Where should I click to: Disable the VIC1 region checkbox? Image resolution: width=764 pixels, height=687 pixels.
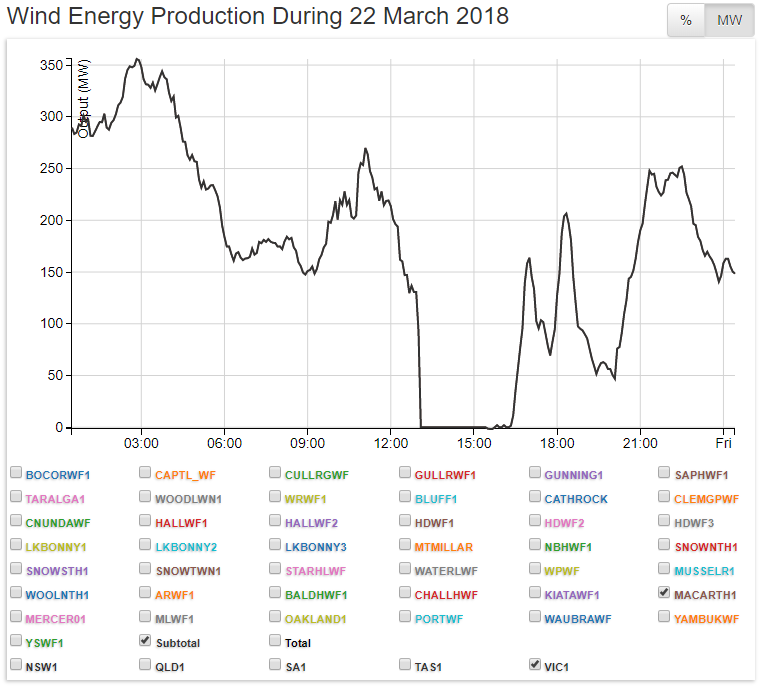(x=535, y=665)
